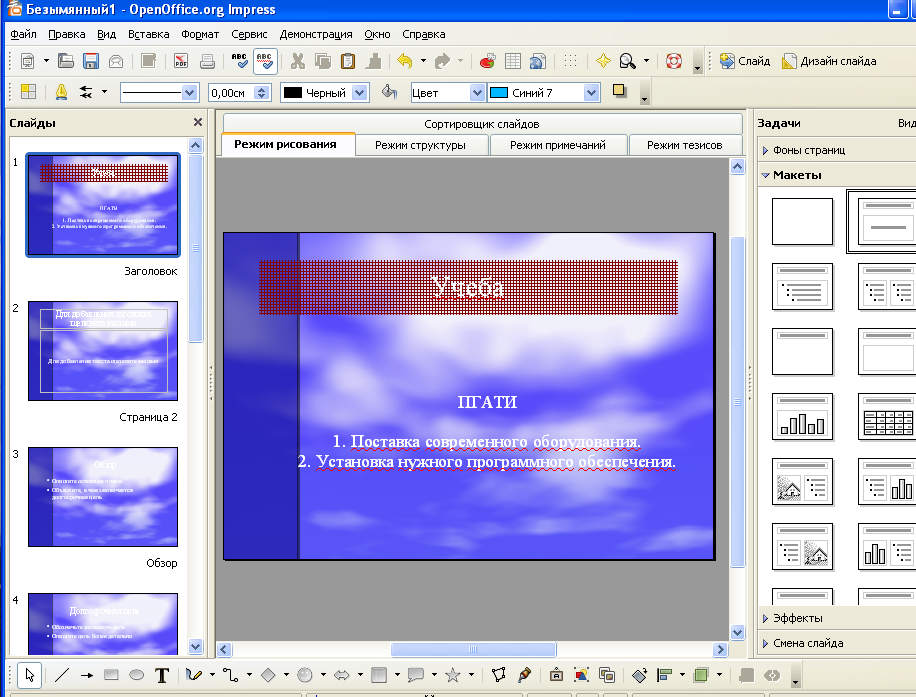Choose the title and bulleted list layout

tap(802, 286)
